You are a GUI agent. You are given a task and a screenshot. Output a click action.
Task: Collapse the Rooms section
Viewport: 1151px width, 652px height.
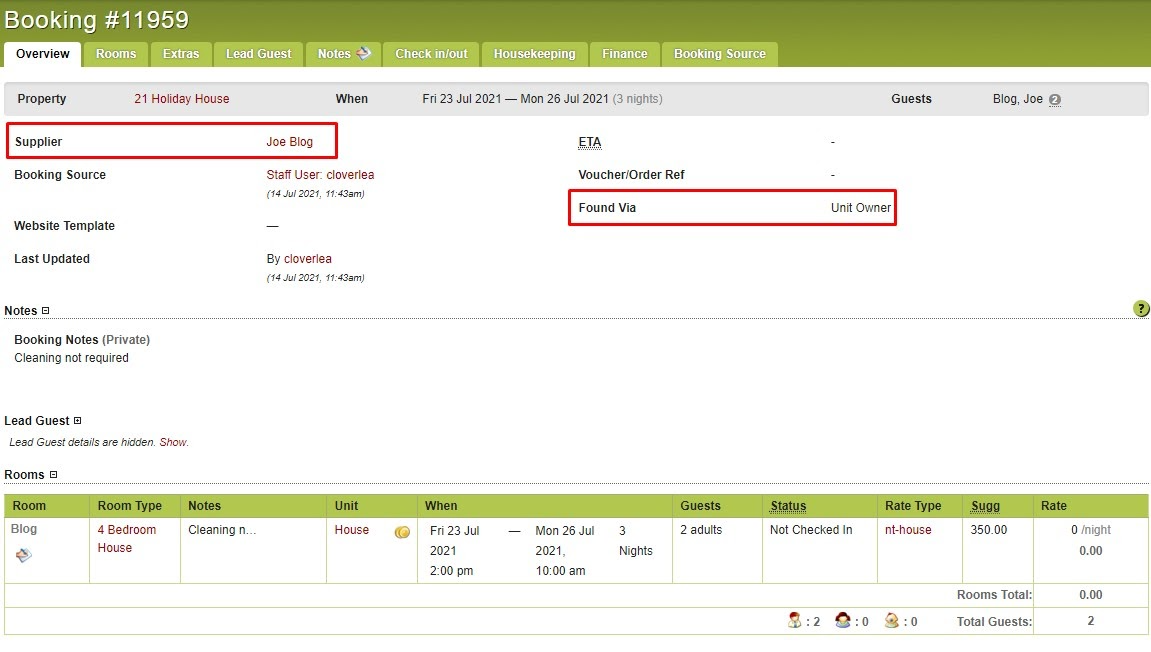tap(53, 474)
